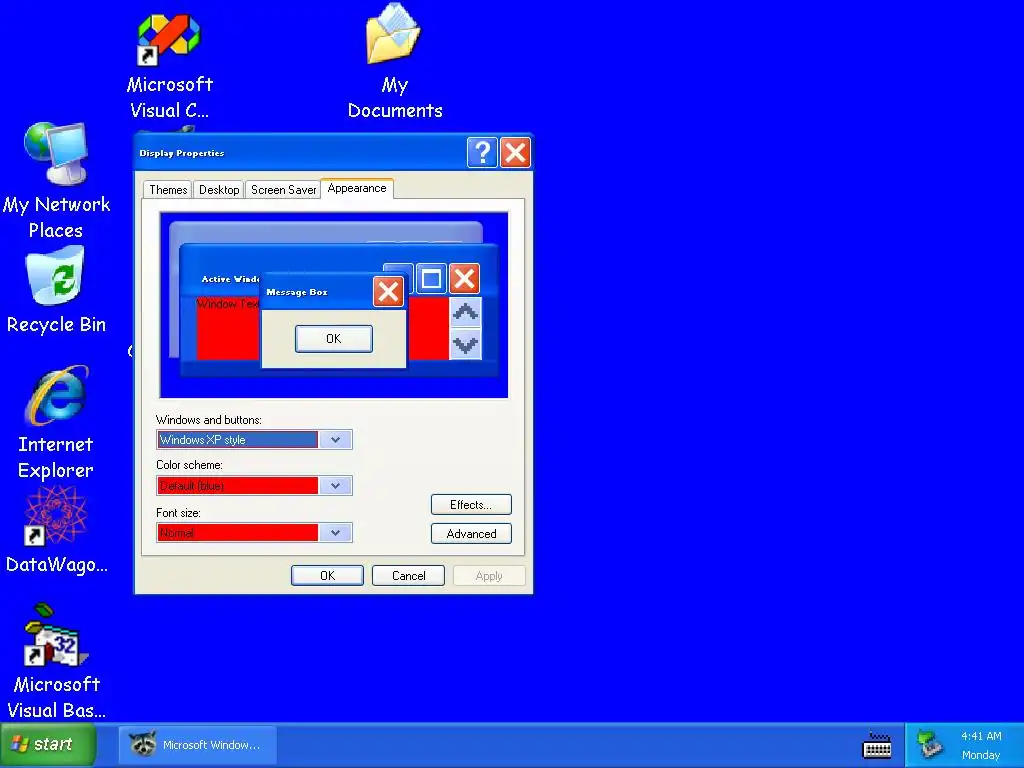The image size is (1024, 768).
Task: Click the preview Active Window close icon
Action: pyautogui.click(x=464, y=279)
